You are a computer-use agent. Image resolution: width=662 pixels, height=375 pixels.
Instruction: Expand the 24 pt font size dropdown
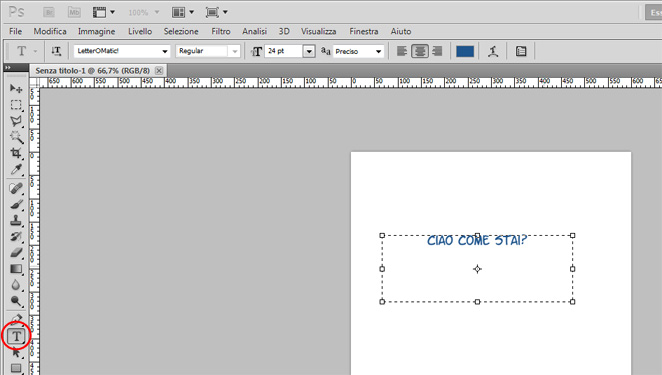(309, 52)
